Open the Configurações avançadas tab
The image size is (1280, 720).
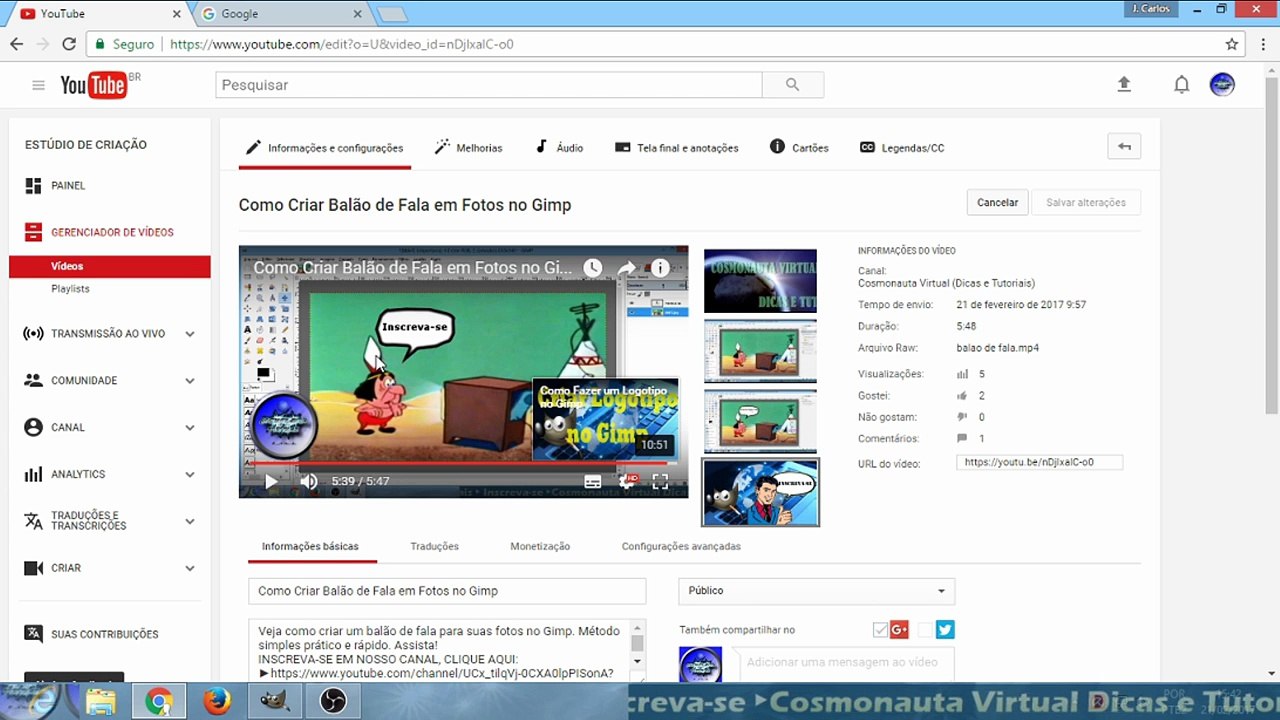click(681, 547)
